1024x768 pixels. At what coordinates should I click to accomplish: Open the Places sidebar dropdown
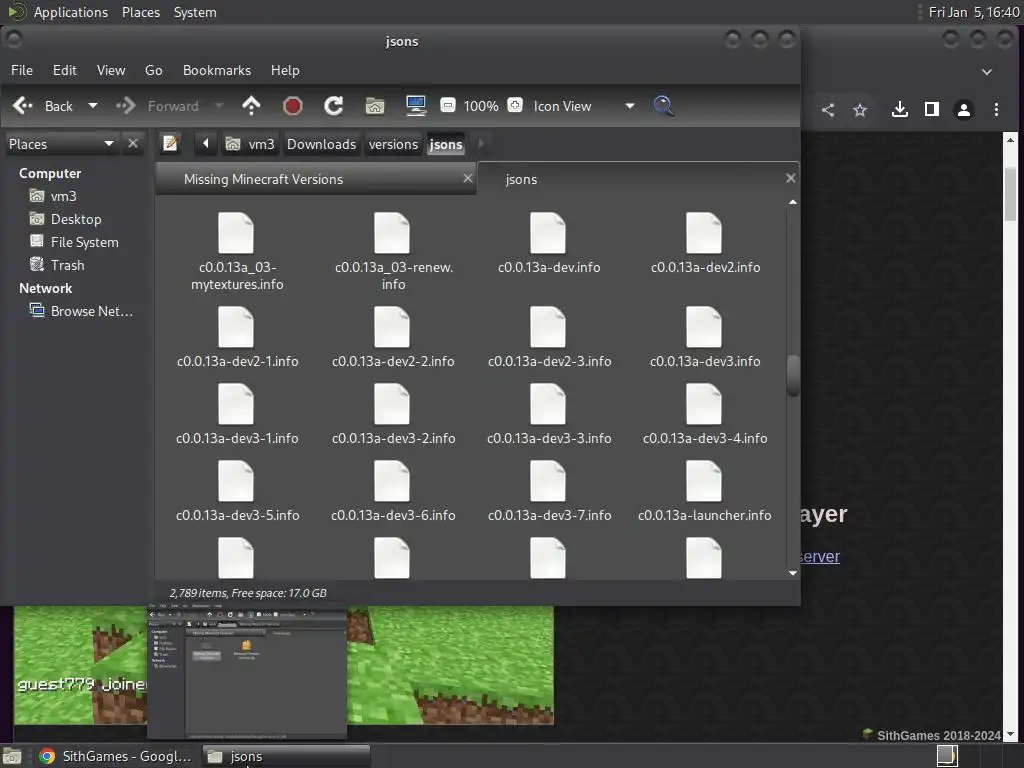pyautogui.click(x=61, y=144)
